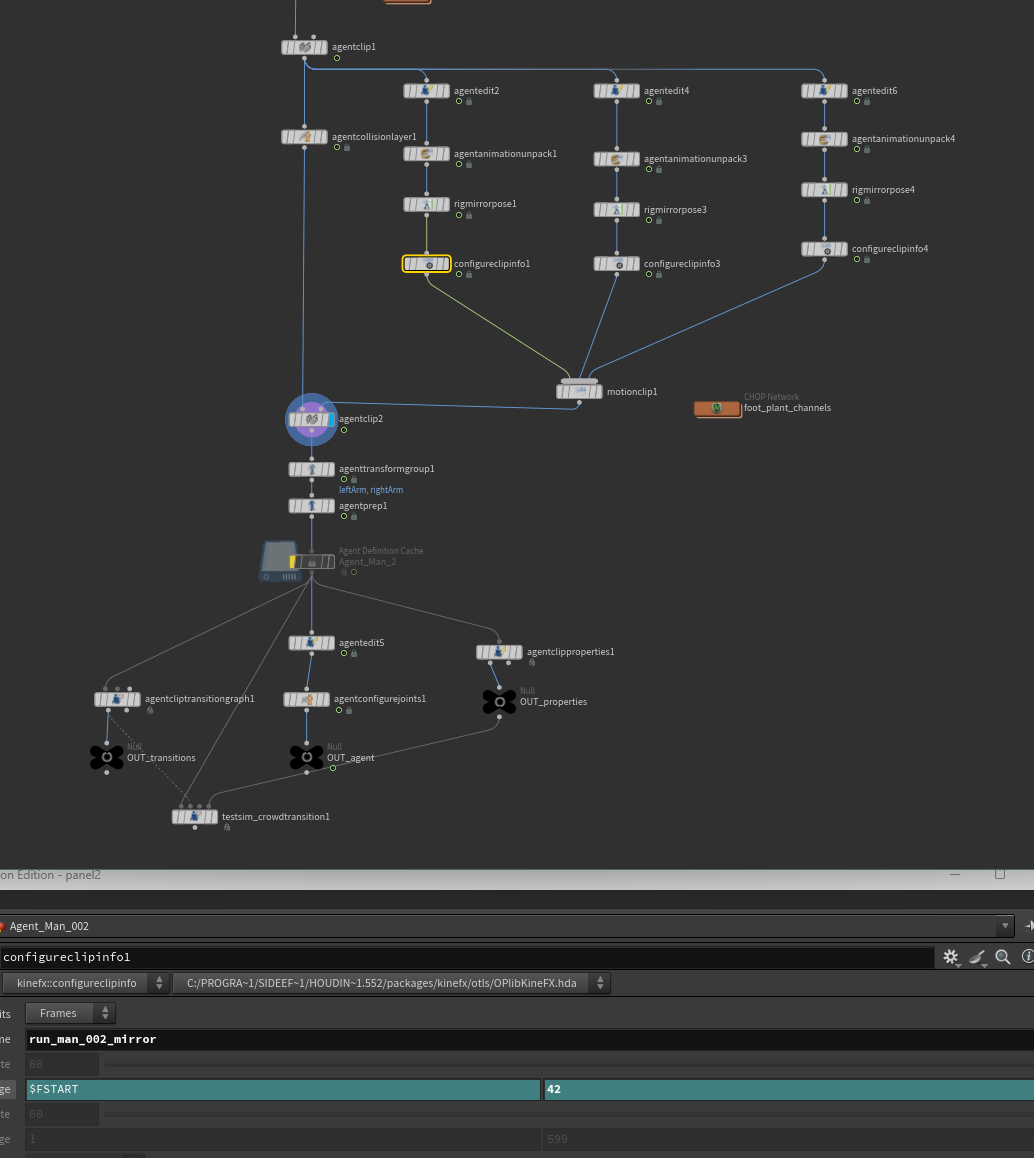
Task: Select the agentcollisionlayer1 node
Action: [x=304, y=137]
